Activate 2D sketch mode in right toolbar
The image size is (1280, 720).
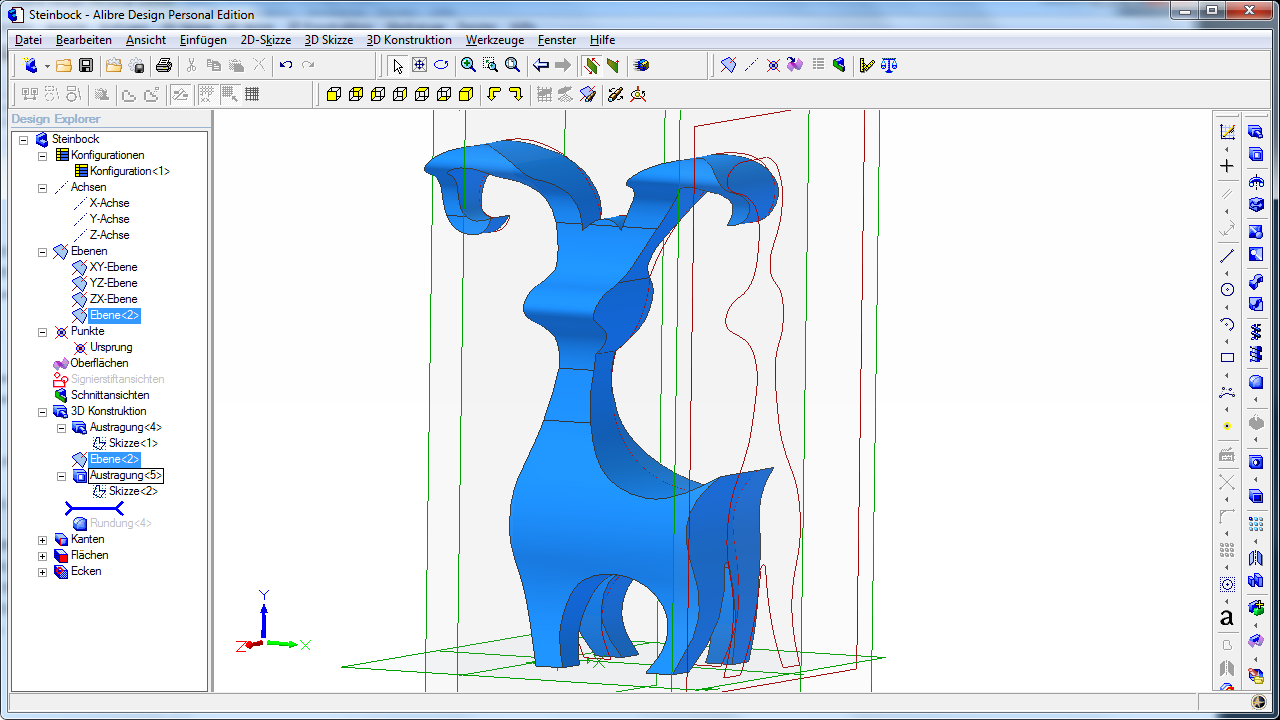click(x=1227, y=132)
